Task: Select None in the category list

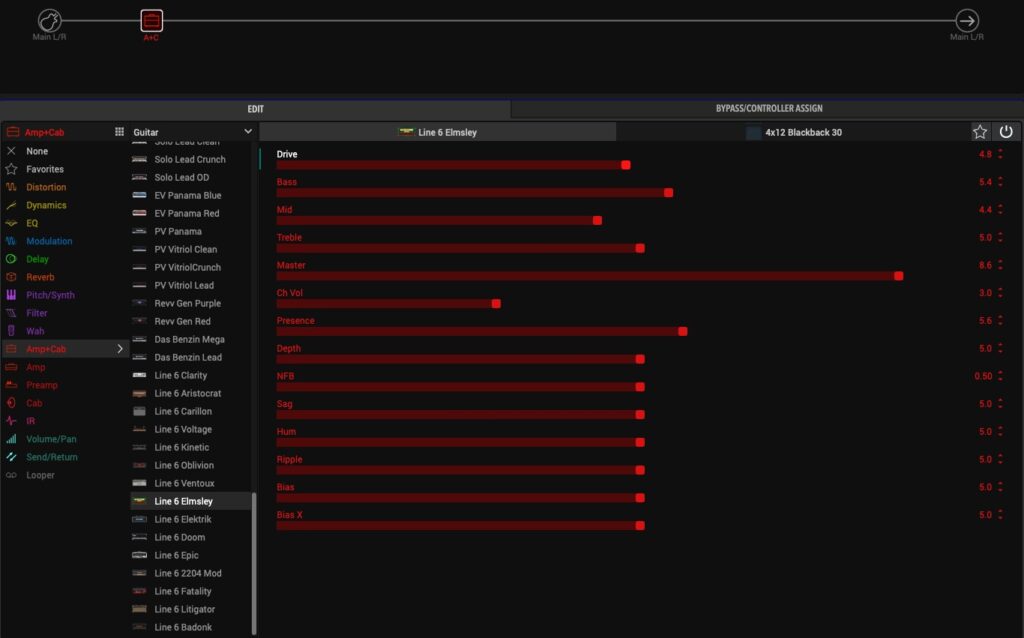Action: pyautogui.click(x=37, y=151)
